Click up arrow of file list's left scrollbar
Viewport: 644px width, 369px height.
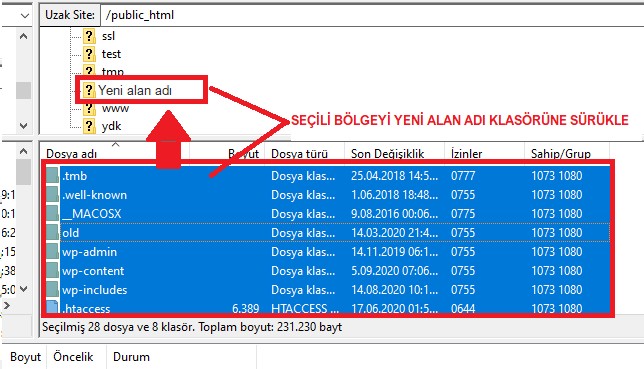[x=23, y=151]
